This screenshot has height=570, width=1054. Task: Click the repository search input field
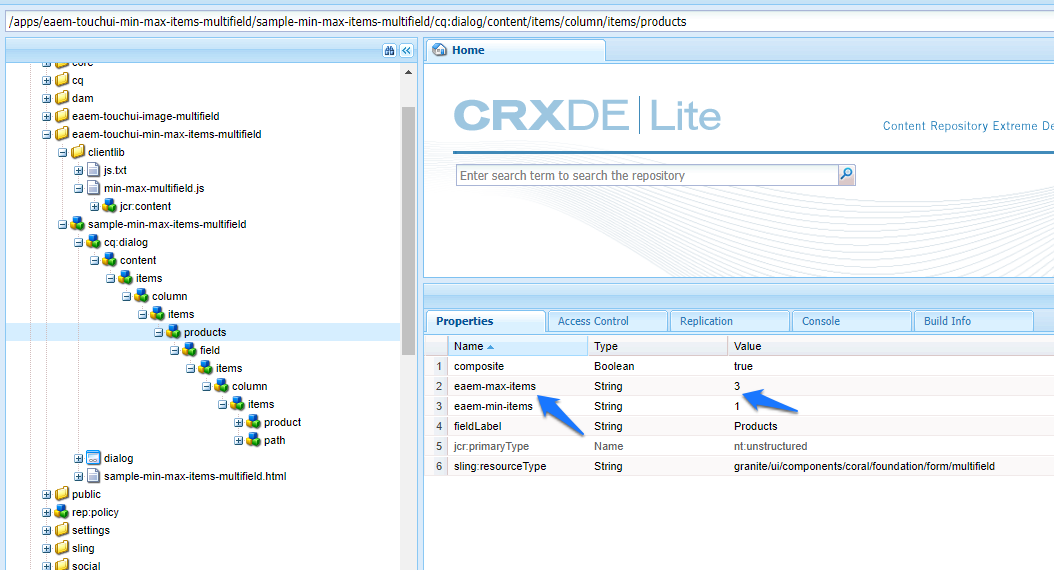[647, 175]
